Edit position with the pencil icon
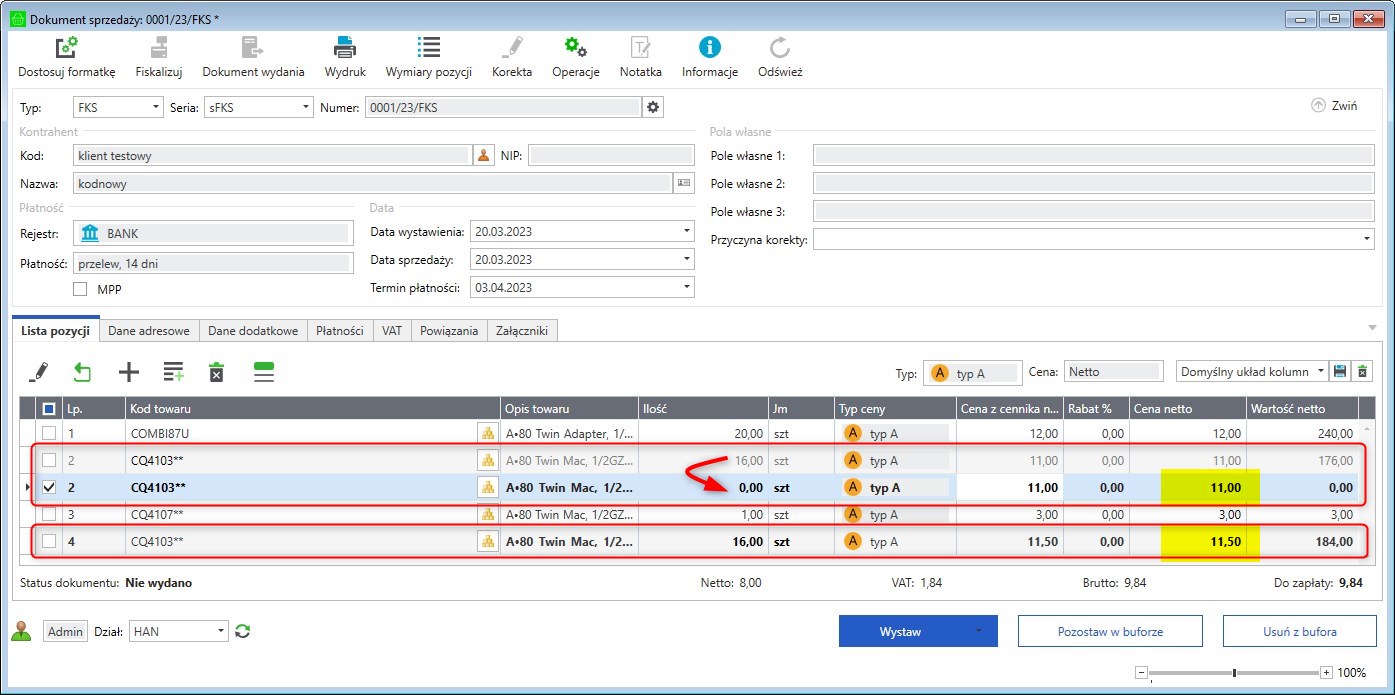The image size is (1395, 695). click(39, 372)
